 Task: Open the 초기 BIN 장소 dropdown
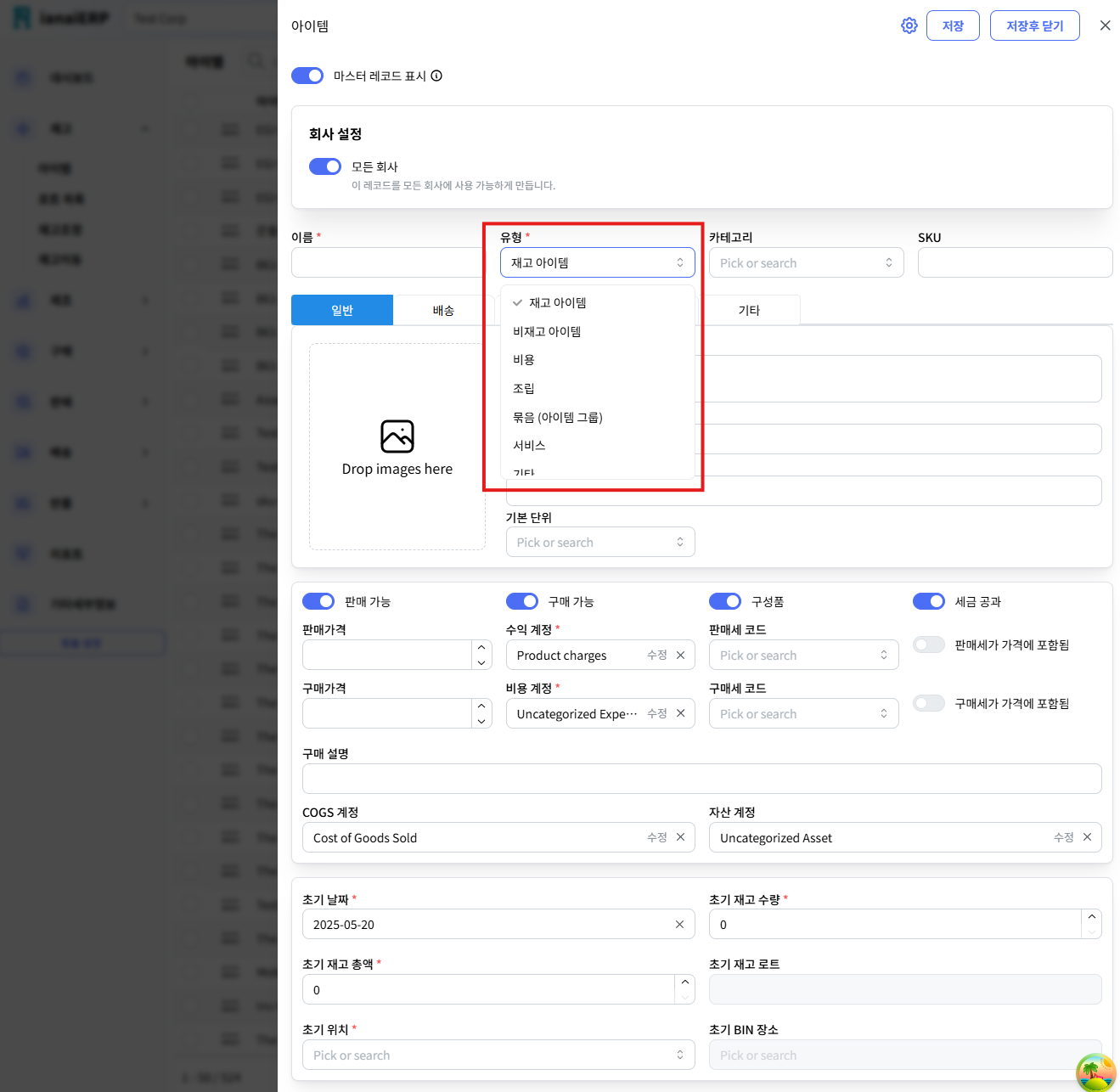(905, 1055)
